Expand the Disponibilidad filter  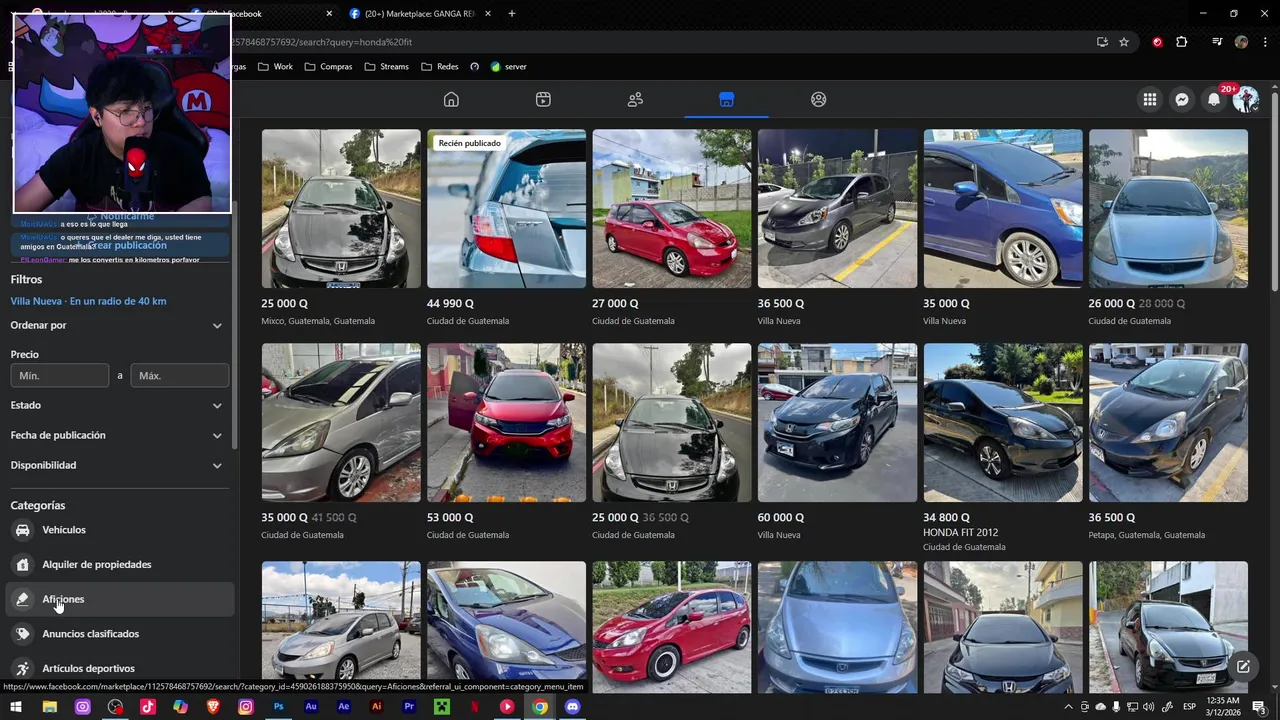(118, 465)
